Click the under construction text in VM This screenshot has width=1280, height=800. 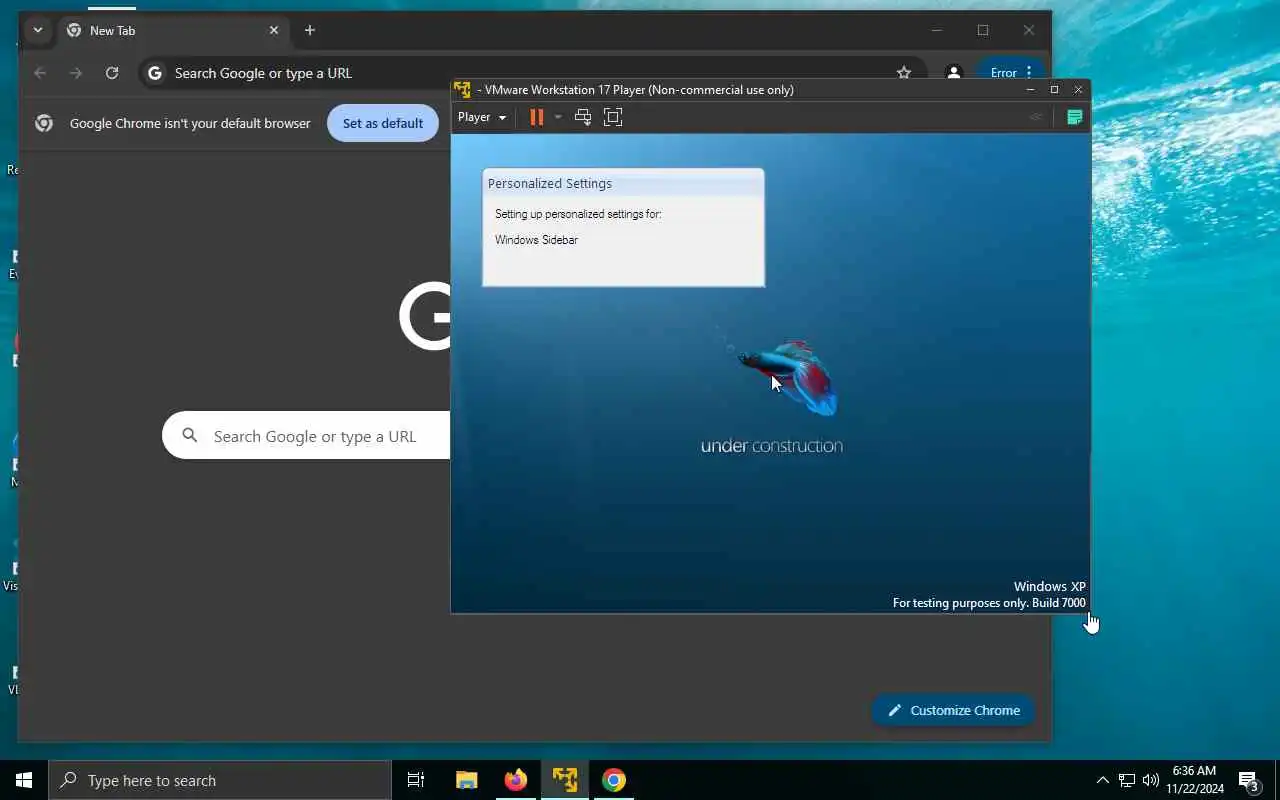(x=772, y=446)
